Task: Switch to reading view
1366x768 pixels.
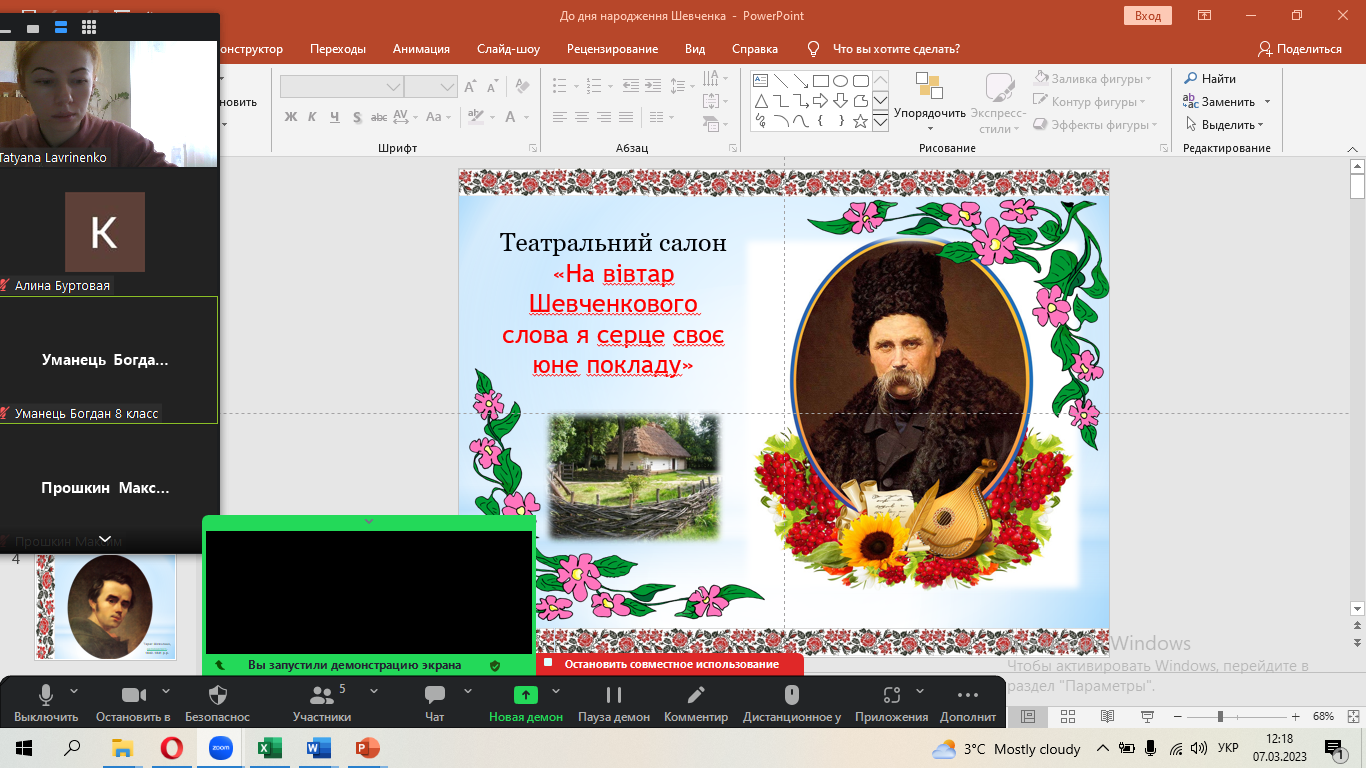Action: coord(1107,717)
